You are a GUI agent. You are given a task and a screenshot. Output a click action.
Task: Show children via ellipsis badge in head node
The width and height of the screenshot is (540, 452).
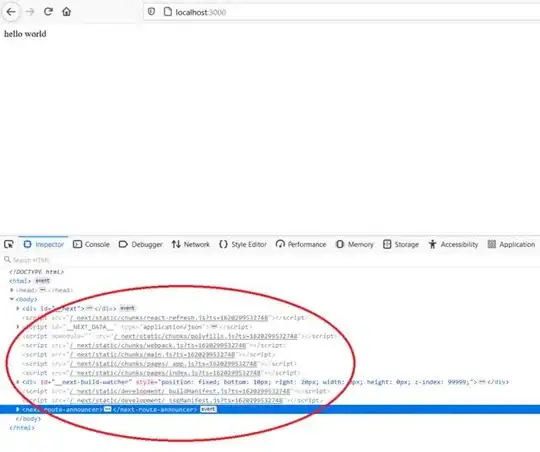(x=43, y=290)
